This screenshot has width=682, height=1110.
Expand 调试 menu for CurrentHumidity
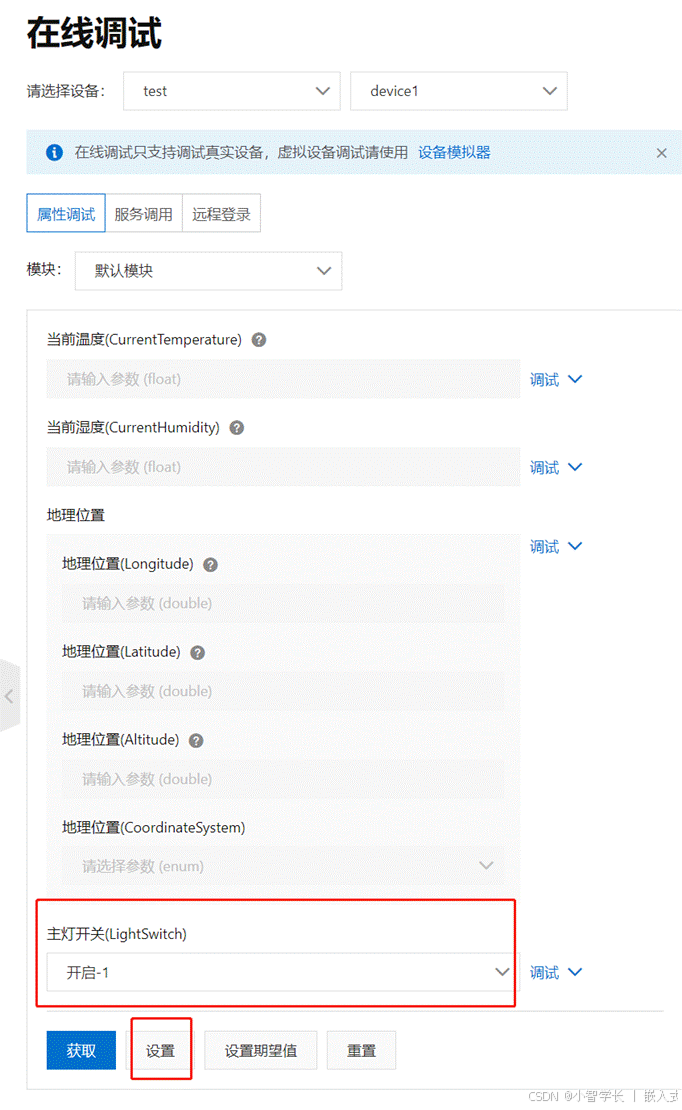(x=556, y=467)
